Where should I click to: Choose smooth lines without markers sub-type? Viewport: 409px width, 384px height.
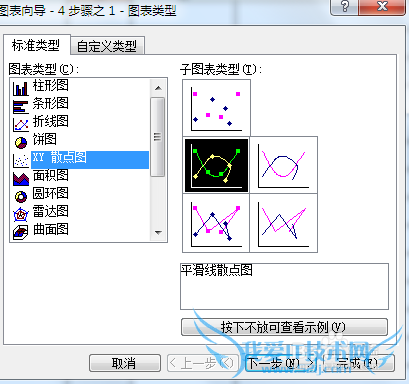point(284,165)
